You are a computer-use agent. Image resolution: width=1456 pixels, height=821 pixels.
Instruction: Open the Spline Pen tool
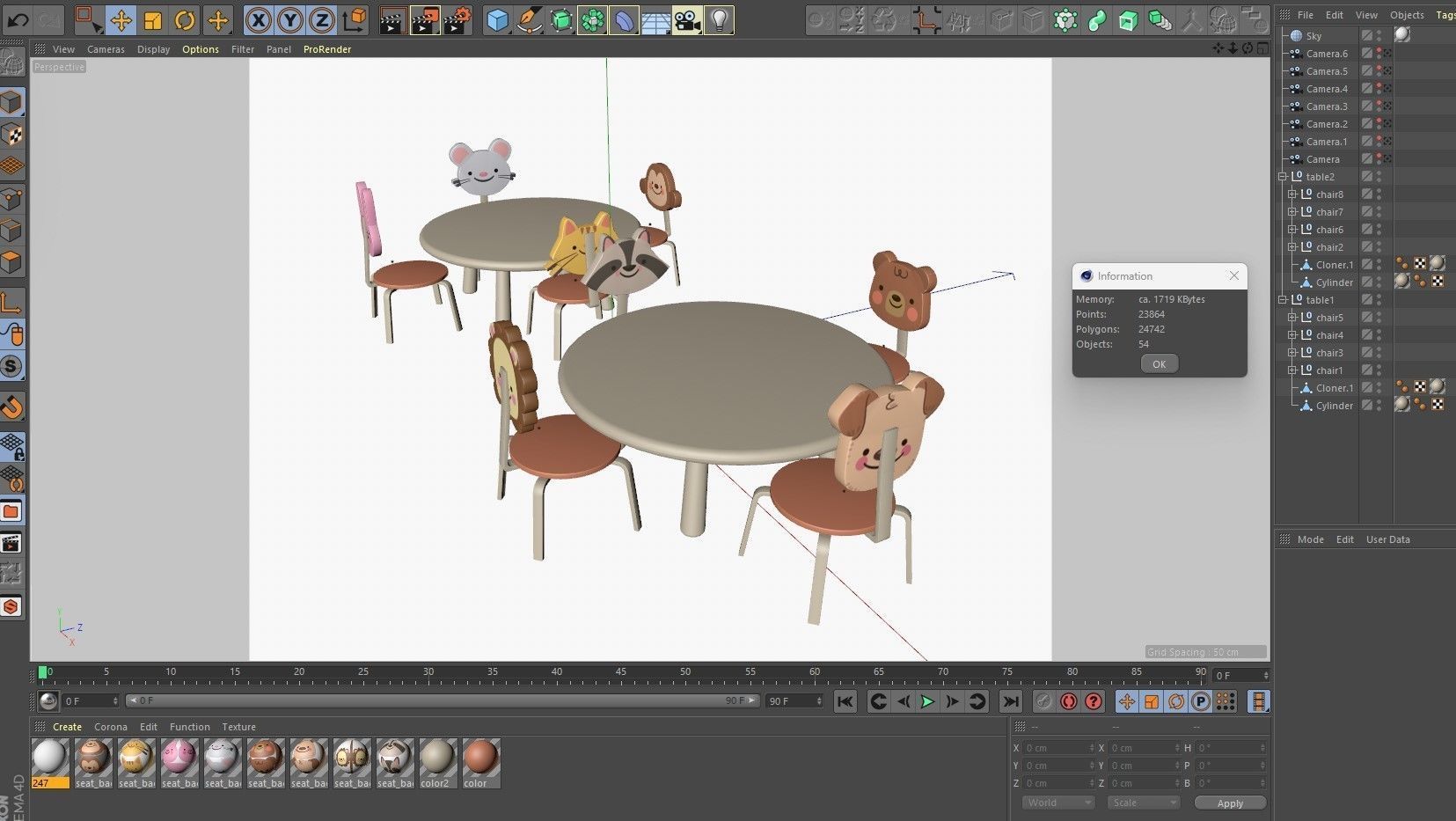[x=530, y=19]
